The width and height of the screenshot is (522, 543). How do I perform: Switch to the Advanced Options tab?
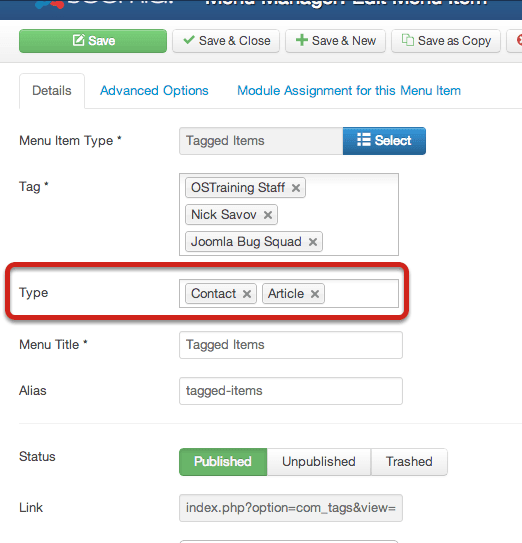pyautogui.click(x=154, y=91)
